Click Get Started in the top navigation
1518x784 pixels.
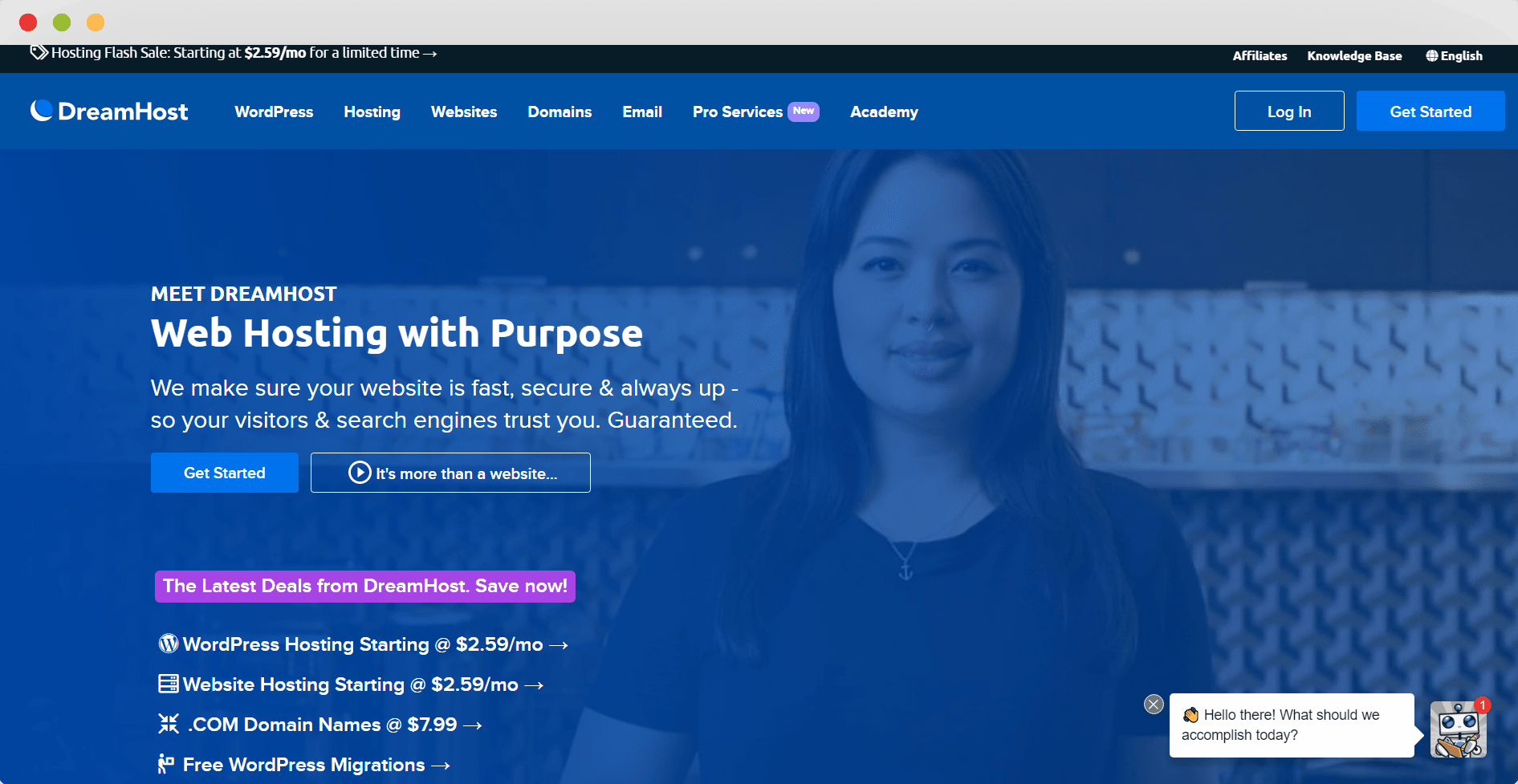pos(1431,111)
